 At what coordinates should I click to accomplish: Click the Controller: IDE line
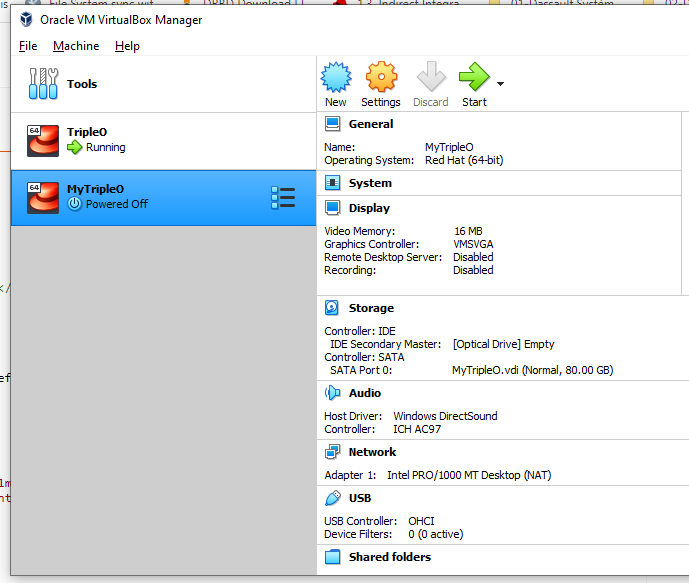coord(360,331)
